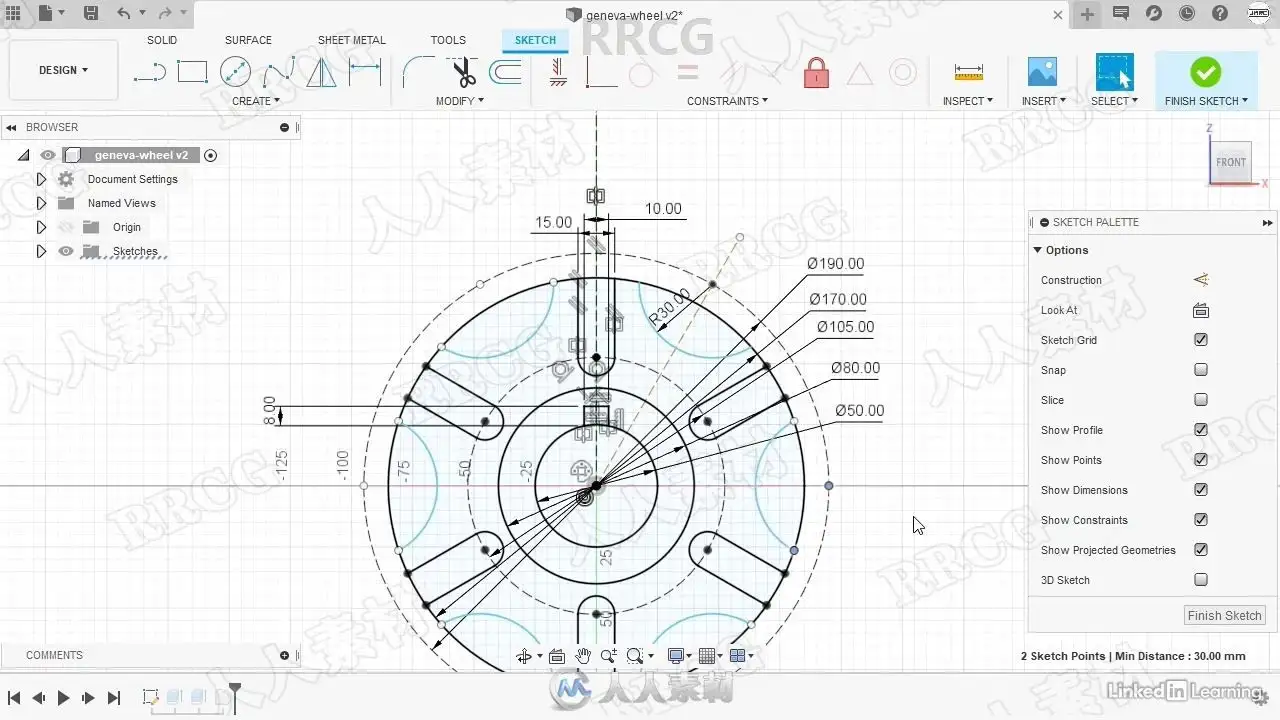Screen dimensions: 1280x720
Task: Open the DESIGN workspace dropdown
Action: [x=63, y=70]
